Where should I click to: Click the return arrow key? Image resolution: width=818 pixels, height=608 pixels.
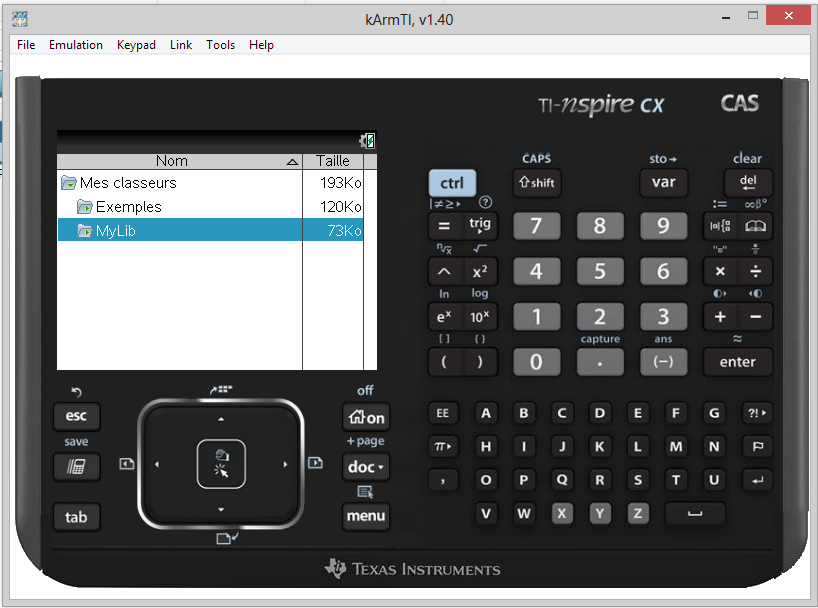coord(757,480)
